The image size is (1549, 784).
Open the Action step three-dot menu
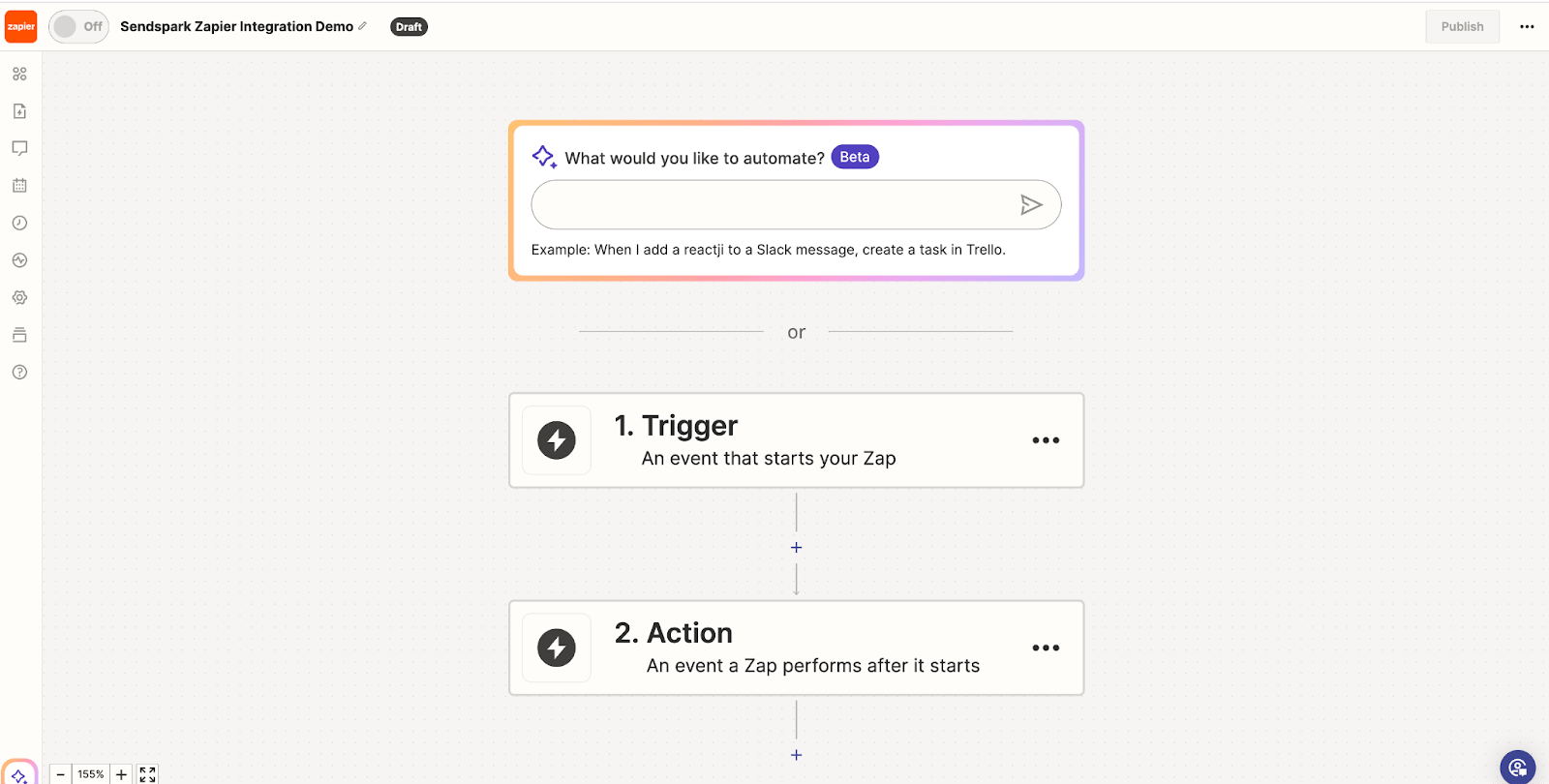coord(1046,648)
